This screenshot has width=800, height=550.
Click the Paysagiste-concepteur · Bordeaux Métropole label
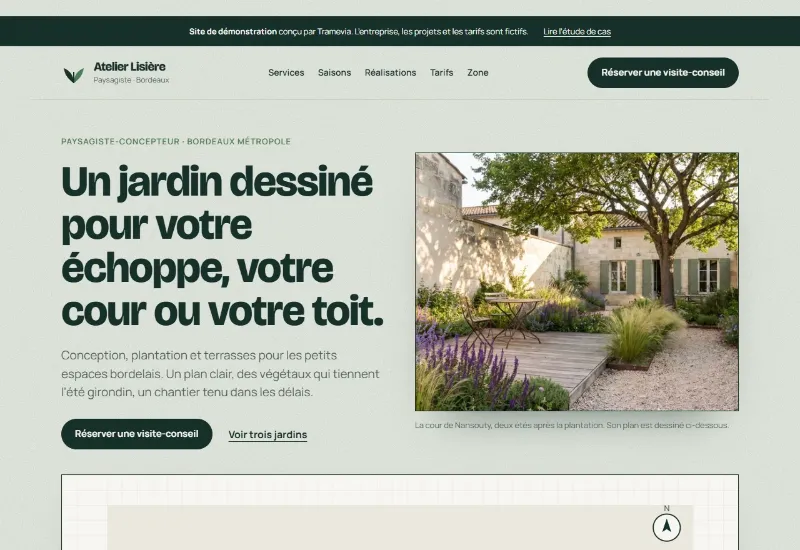[176, 141]
